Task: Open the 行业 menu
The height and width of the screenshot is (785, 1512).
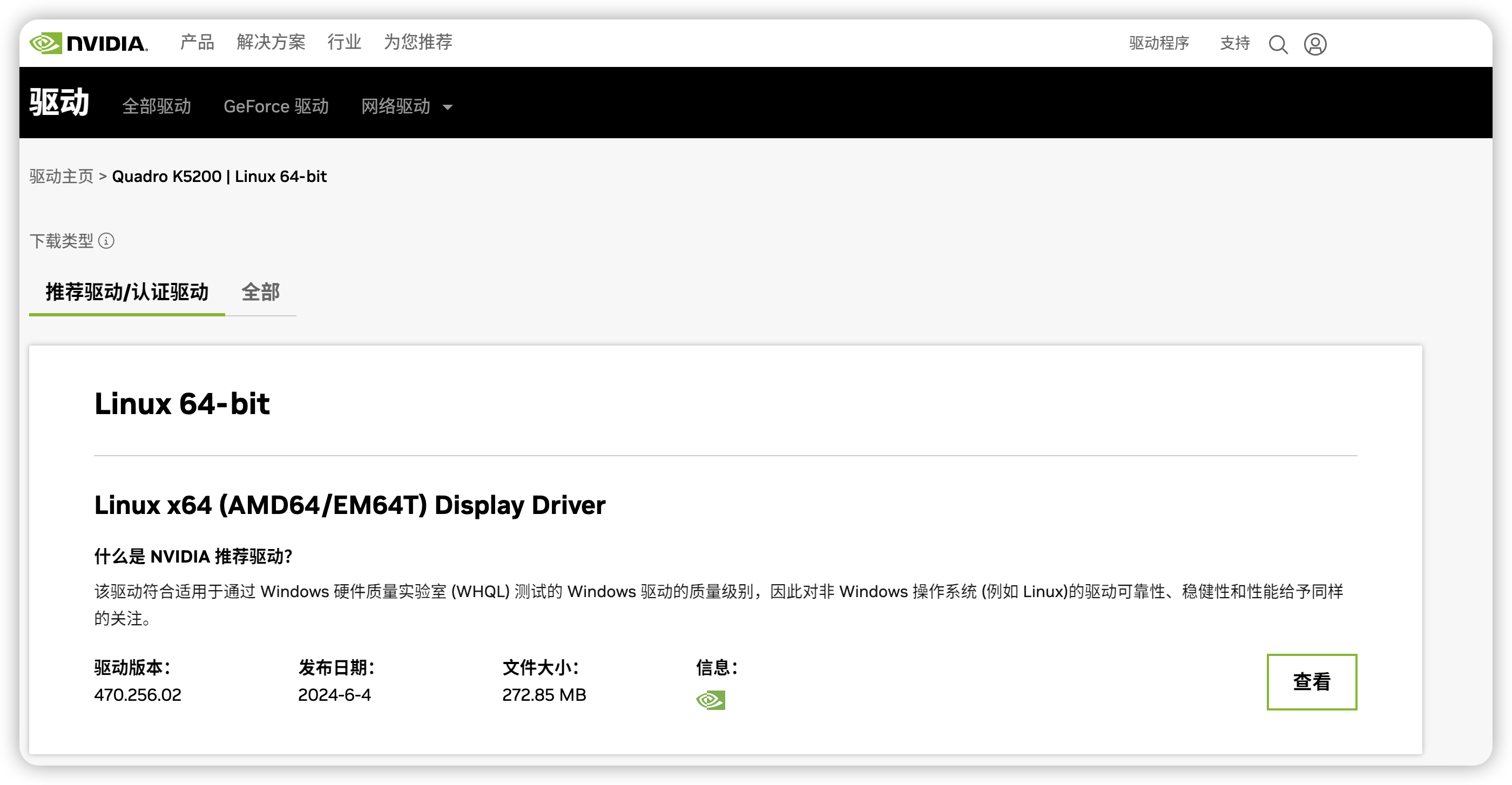Action: pyautogui.click(x=344, y=42)
